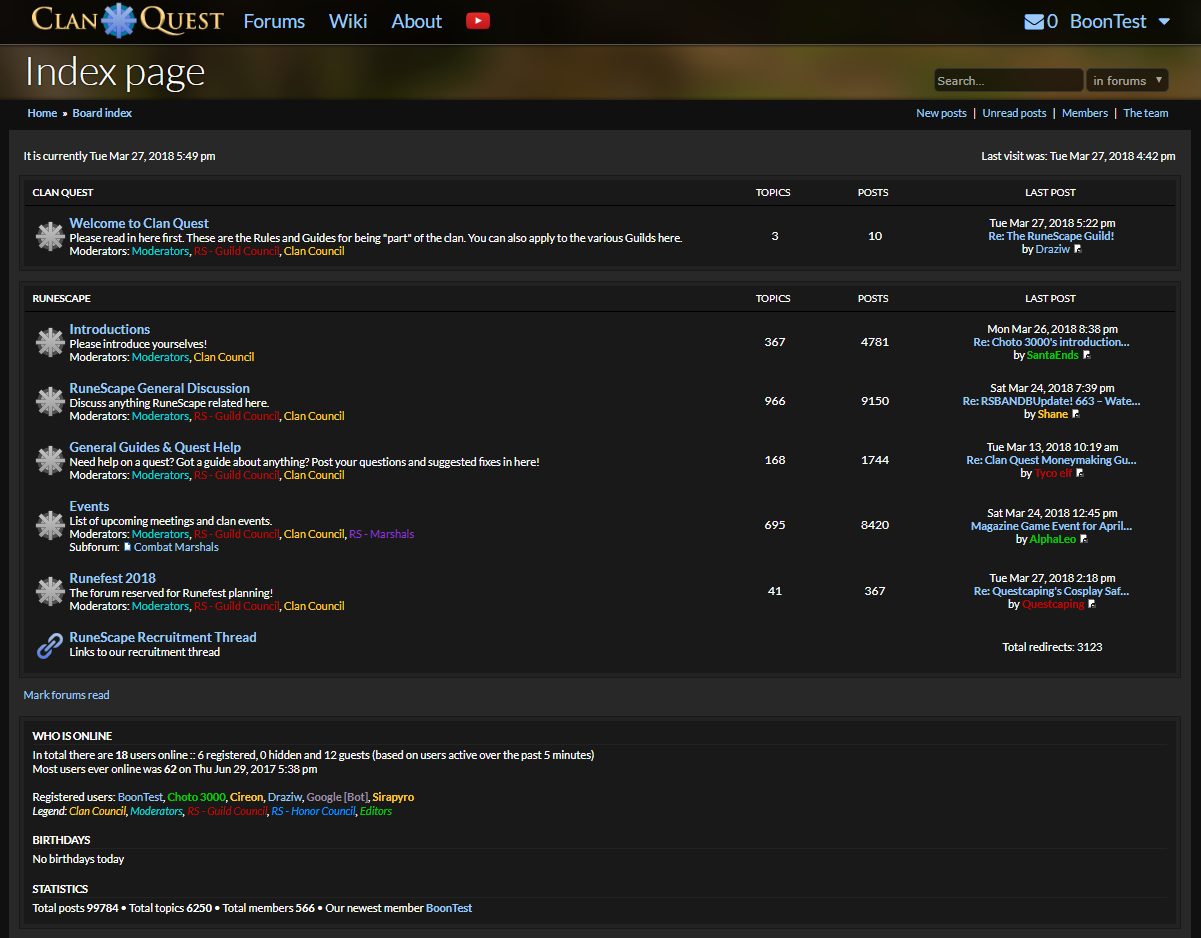Screen dimensions: 1201x938
Task: Open 'Re: The RuneScape Guild!' last post
Action: (x=1051, y=236)
